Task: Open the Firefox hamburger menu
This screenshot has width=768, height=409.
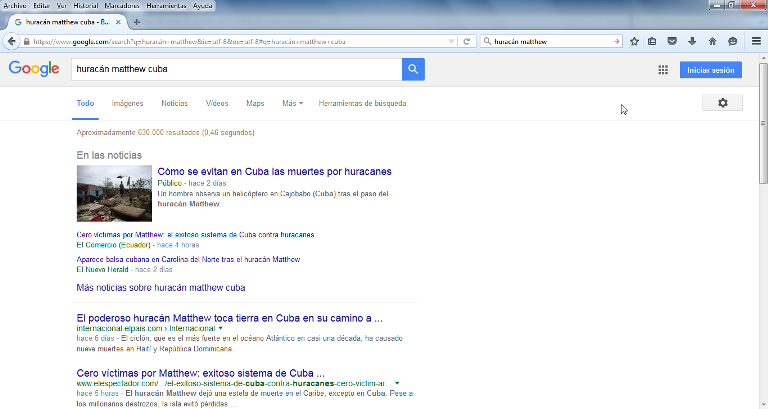Action: click(756, 41)
